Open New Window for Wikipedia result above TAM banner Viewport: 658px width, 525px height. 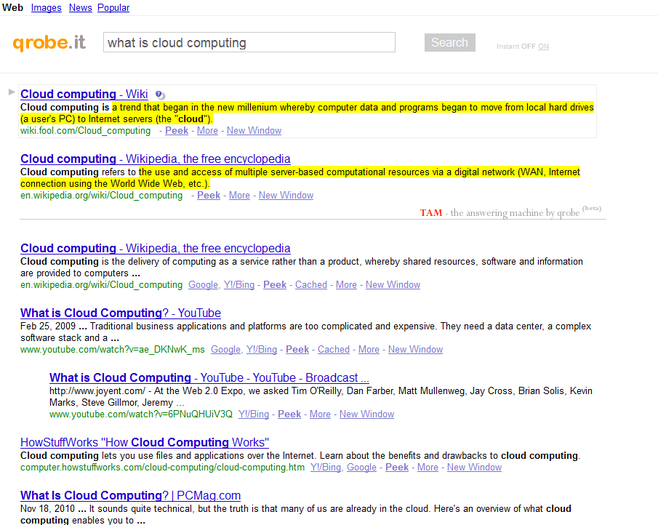(x=286, y=195)
